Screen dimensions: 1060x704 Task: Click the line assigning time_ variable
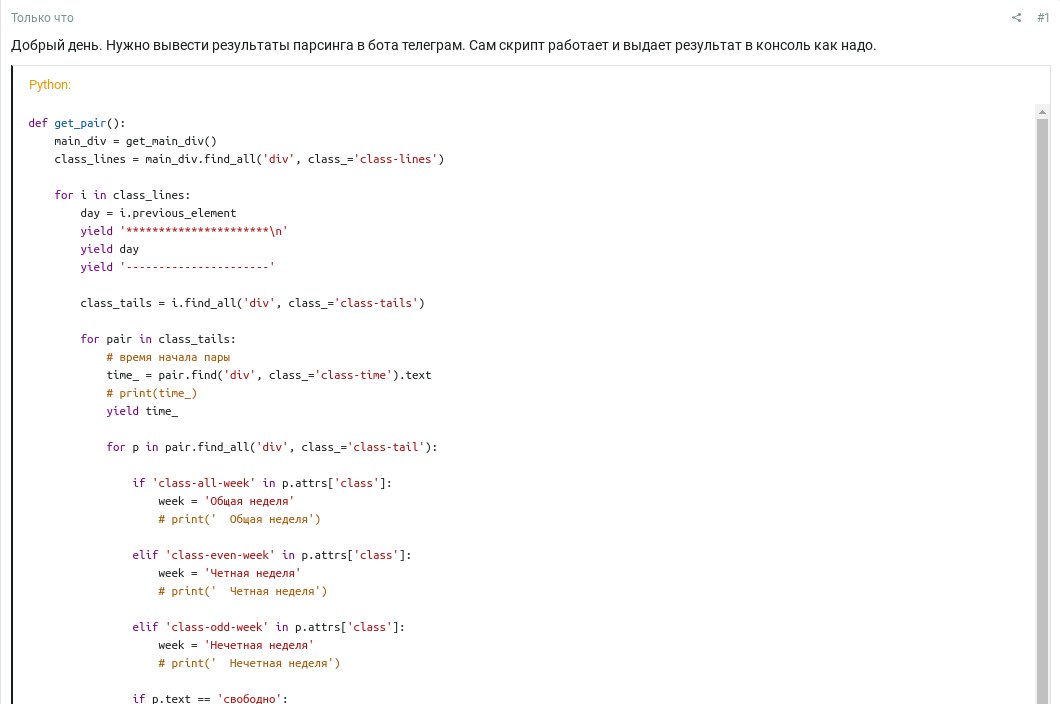coord(268,375)
